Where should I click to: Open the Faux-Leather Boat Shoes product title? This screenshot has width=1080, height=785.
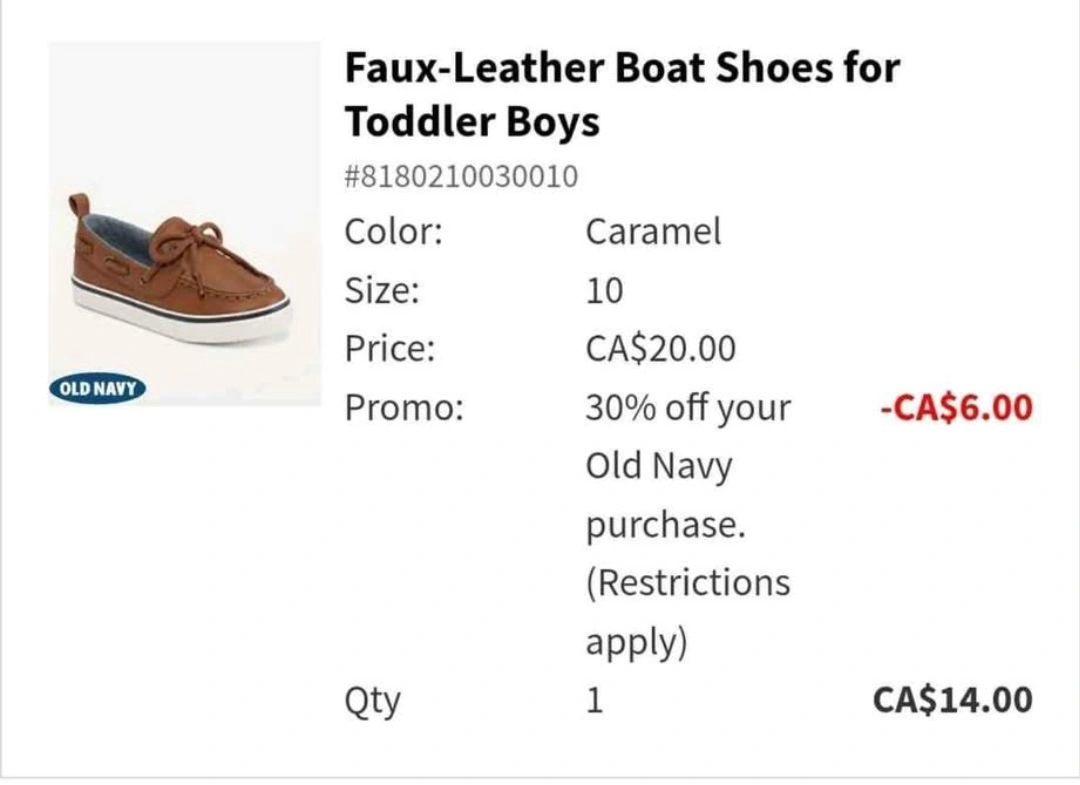[621, 95]
